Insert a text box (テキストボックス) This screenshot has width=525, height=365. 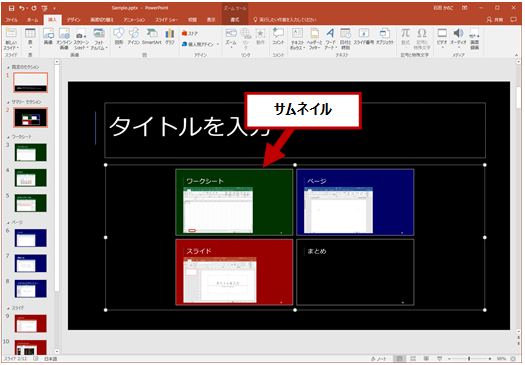[x=297, y=39]
